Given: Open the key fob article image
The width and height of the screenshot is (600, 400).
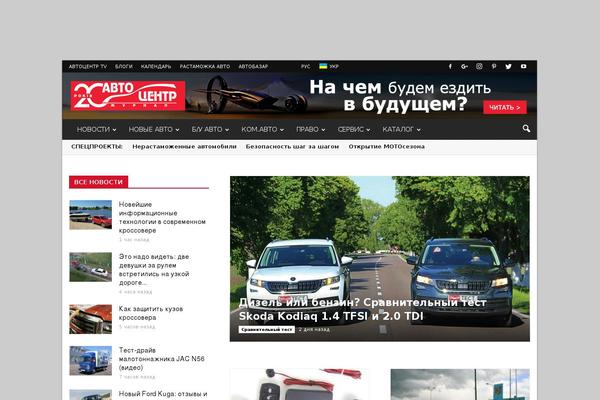Looking at the screenshot, I should [x=299, y=384].
